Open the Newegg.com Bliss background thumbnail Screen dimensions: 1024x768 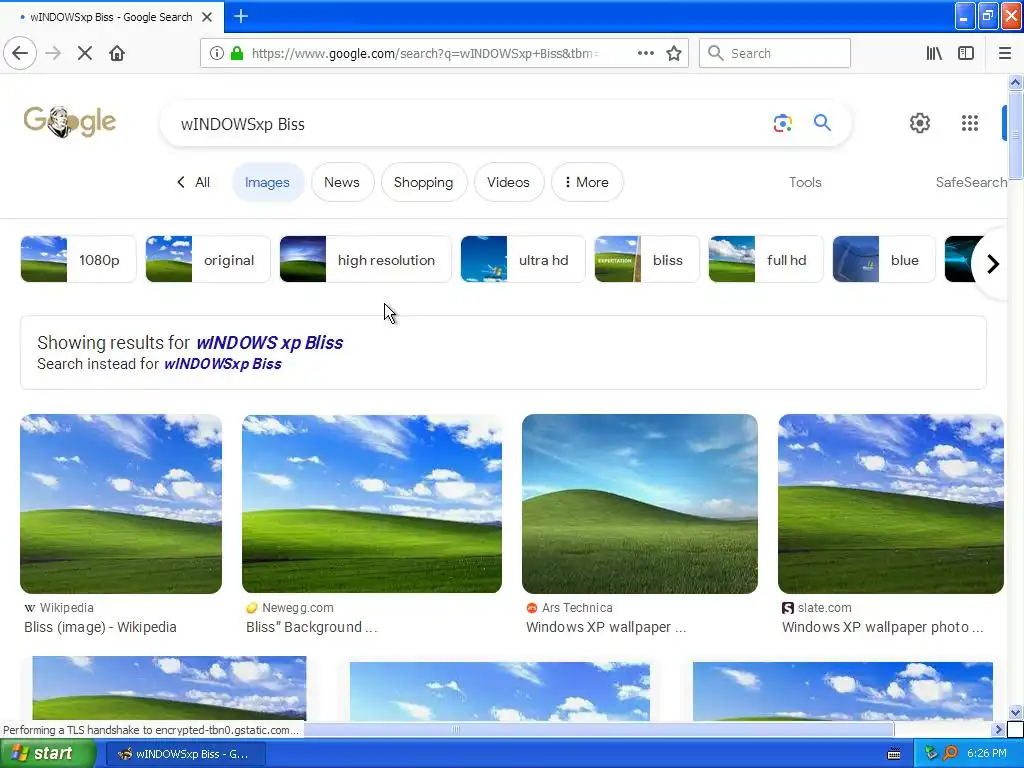(372, 504)
